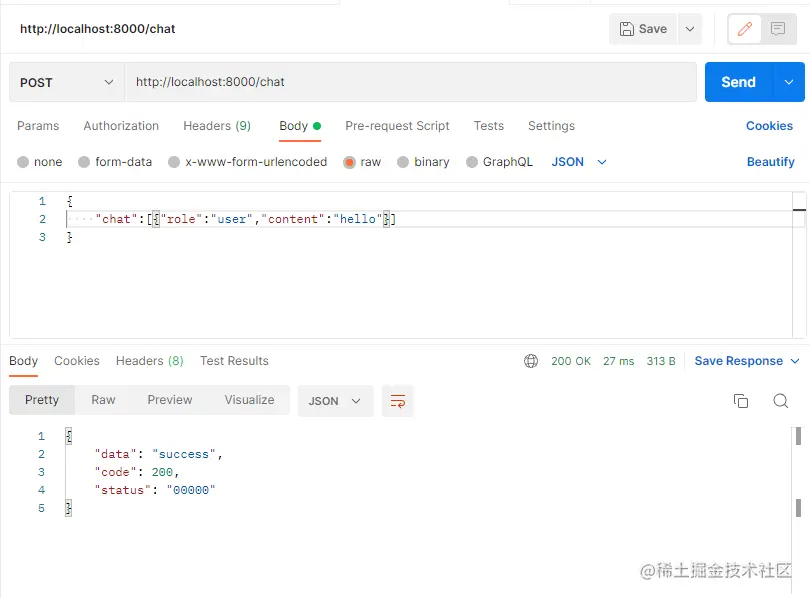
Task: Click the 200 OK status text
Action: tap(571, 361)
